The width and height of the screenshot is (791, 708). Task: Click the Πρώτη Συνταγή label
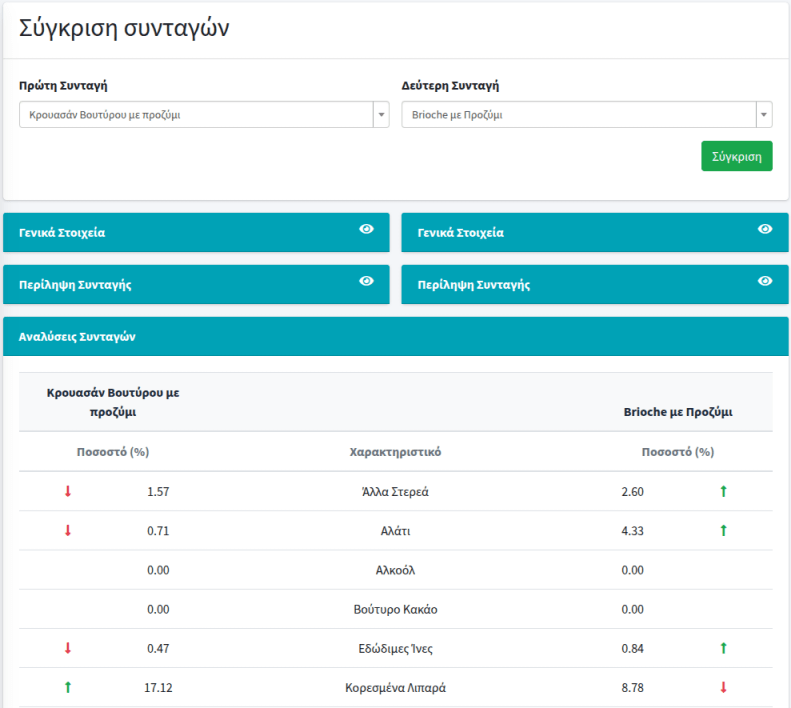[x=63, y=85]
